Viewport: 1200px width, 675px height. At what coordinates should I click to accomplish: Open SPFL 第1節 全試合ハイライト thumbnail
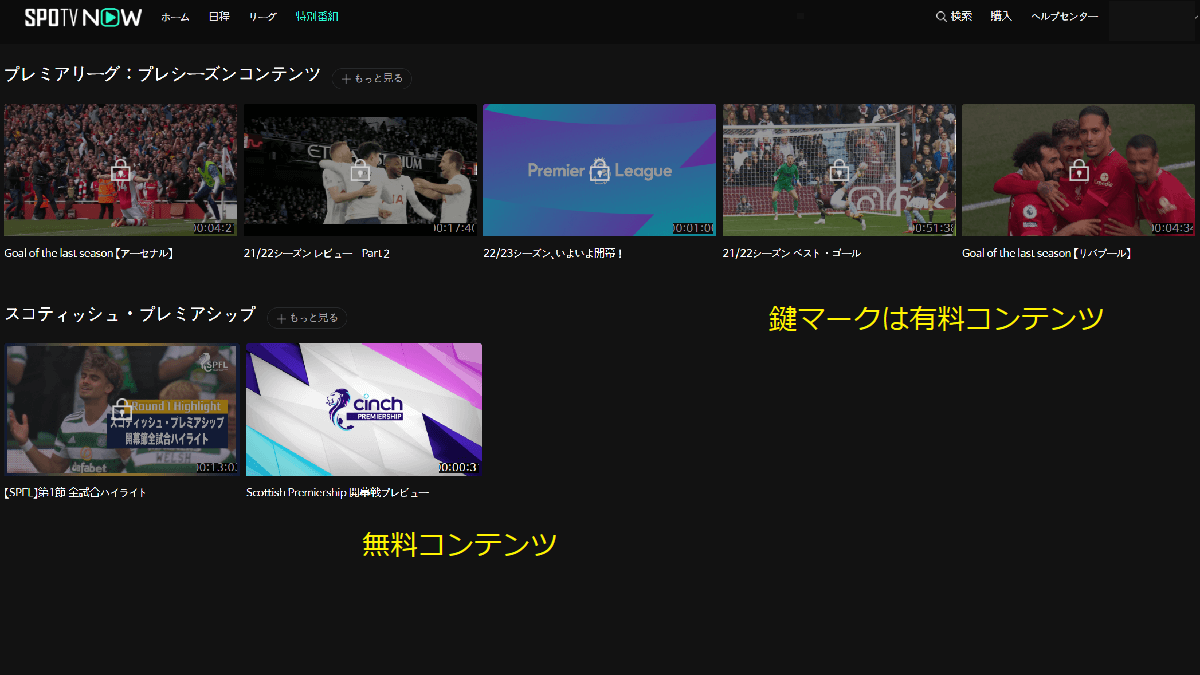pyautogui.click(x=121, y=410)
